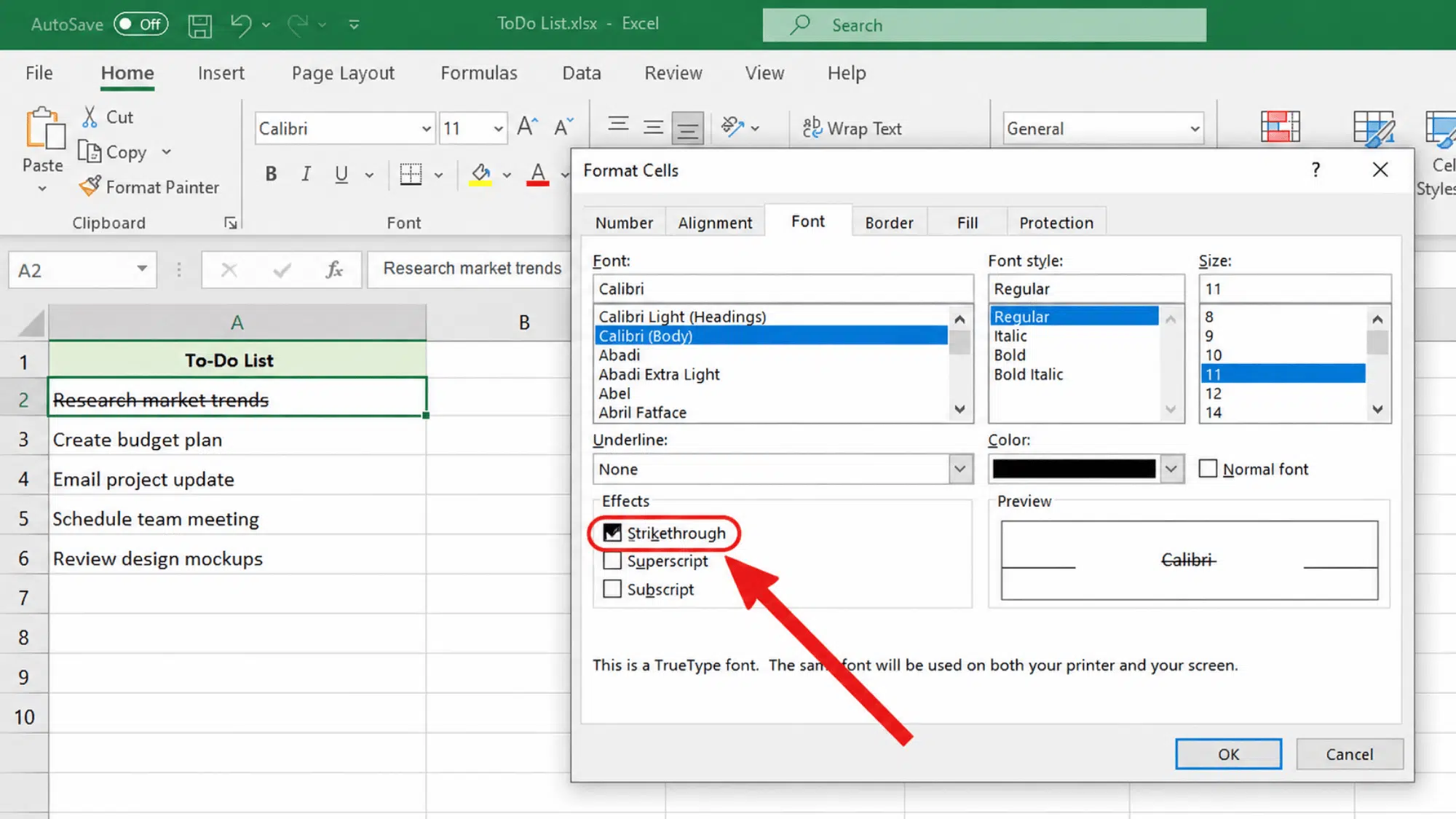Enable the Superscript checkbox
The width and height of the screenshot is (1456, 819).
click(612, 561)
